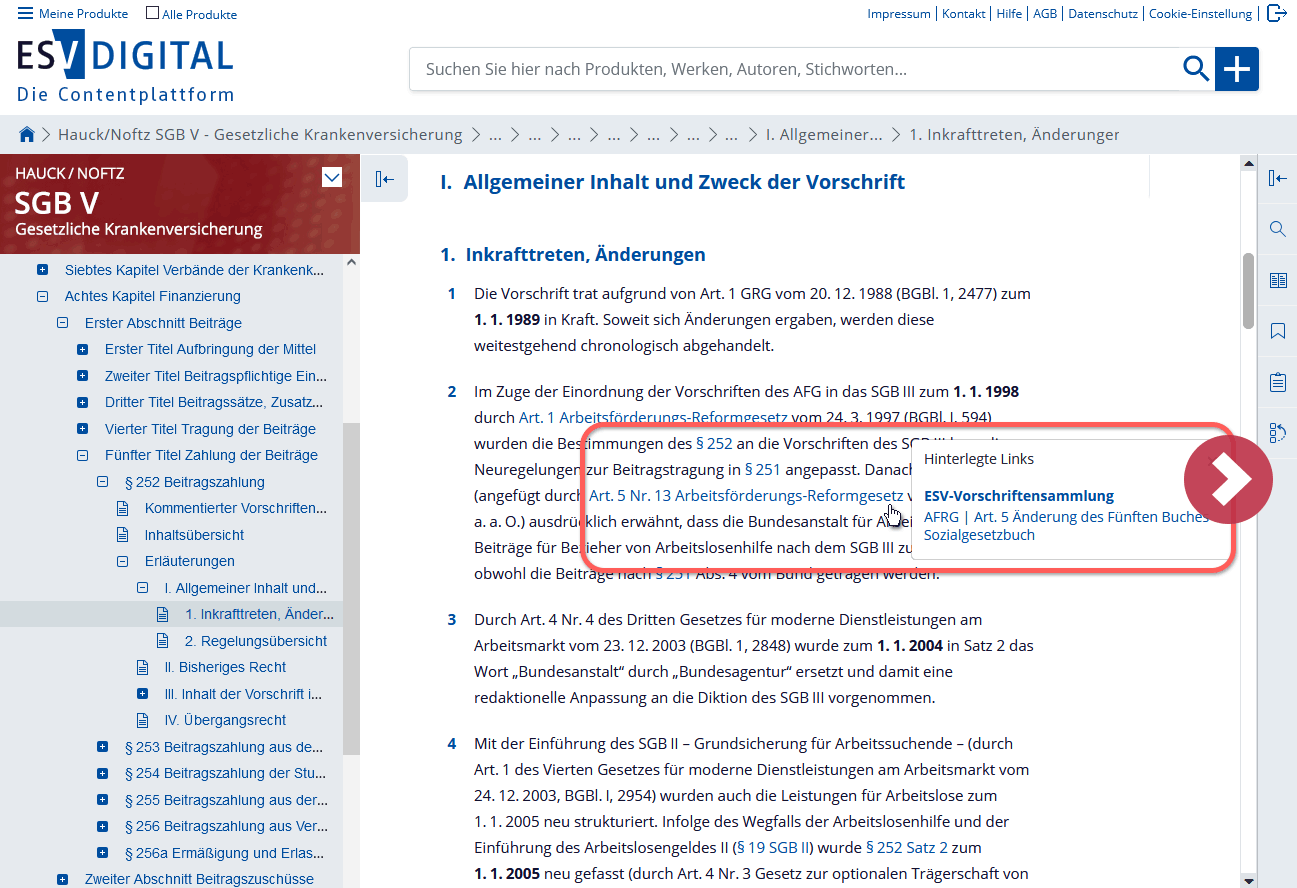Click the navigation tree scrollbar thumb

click(351, 588)
